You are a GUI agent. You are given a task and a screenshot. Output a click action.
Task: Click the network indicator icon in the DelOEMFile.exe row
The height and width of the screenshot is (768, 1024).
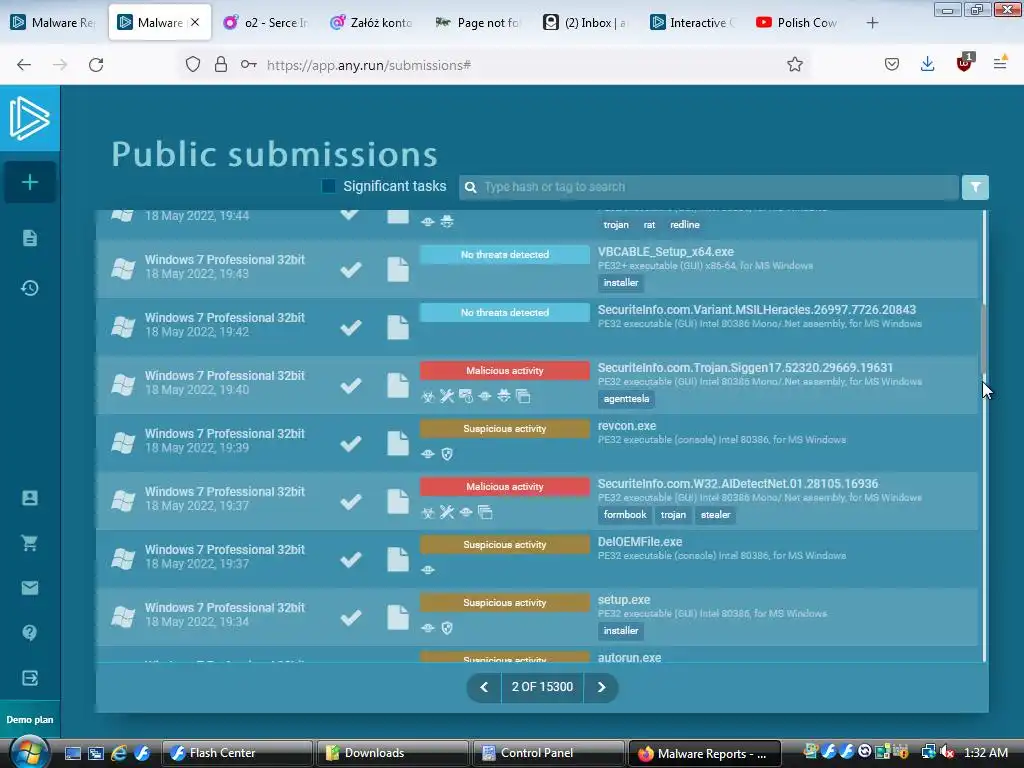[x=428, y=570]
